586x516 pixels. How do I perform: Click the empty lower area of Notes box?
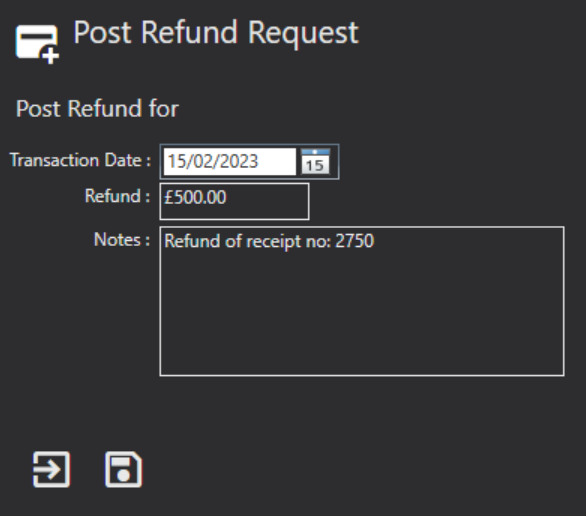point(362,318)
